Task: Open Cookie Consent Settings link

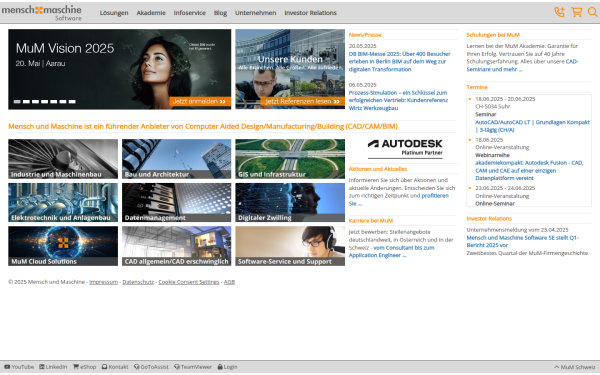Action: coord(189,282)
